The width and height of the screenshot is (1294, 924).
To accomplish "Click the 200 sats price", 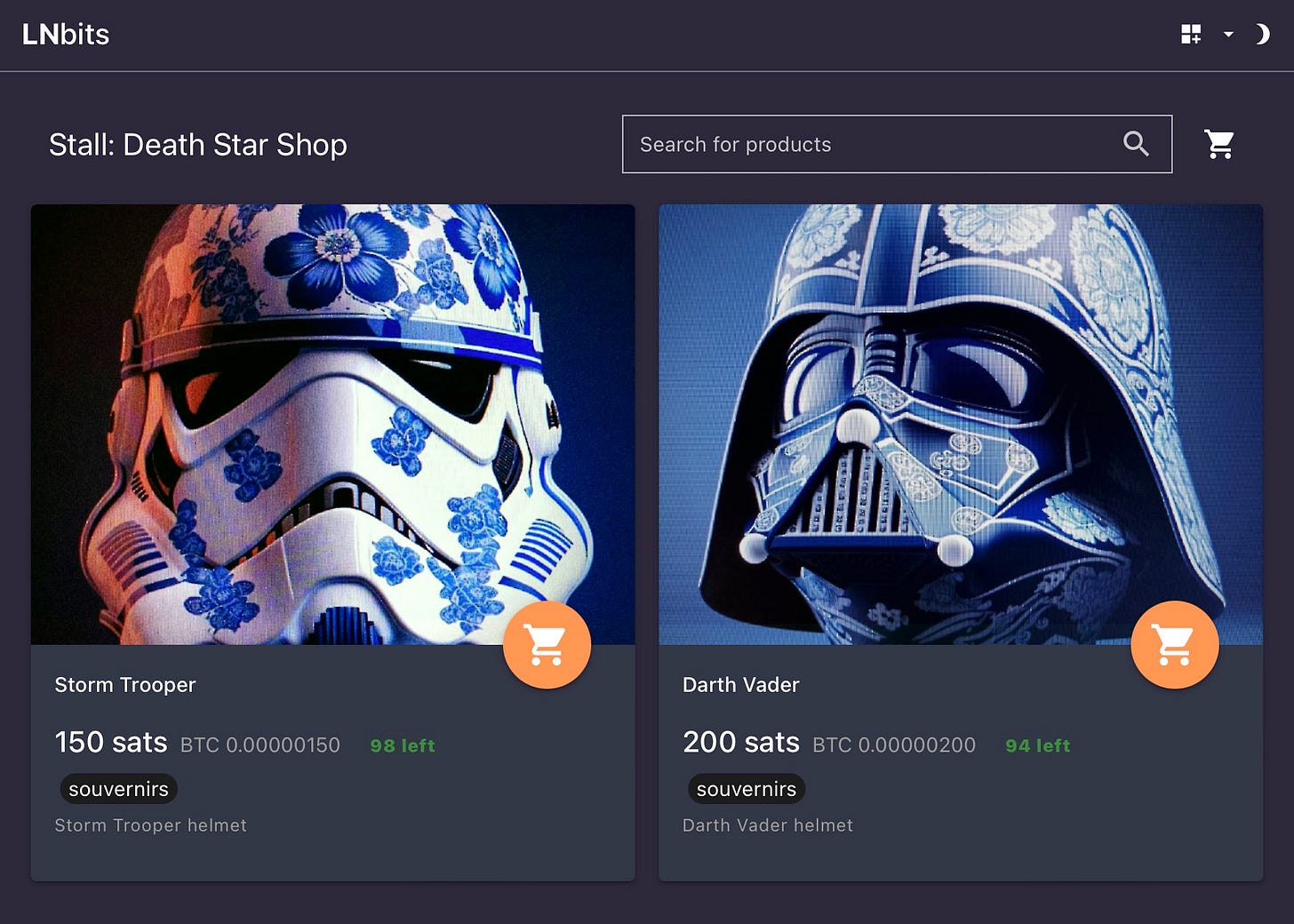I will [x=741, y=742].
